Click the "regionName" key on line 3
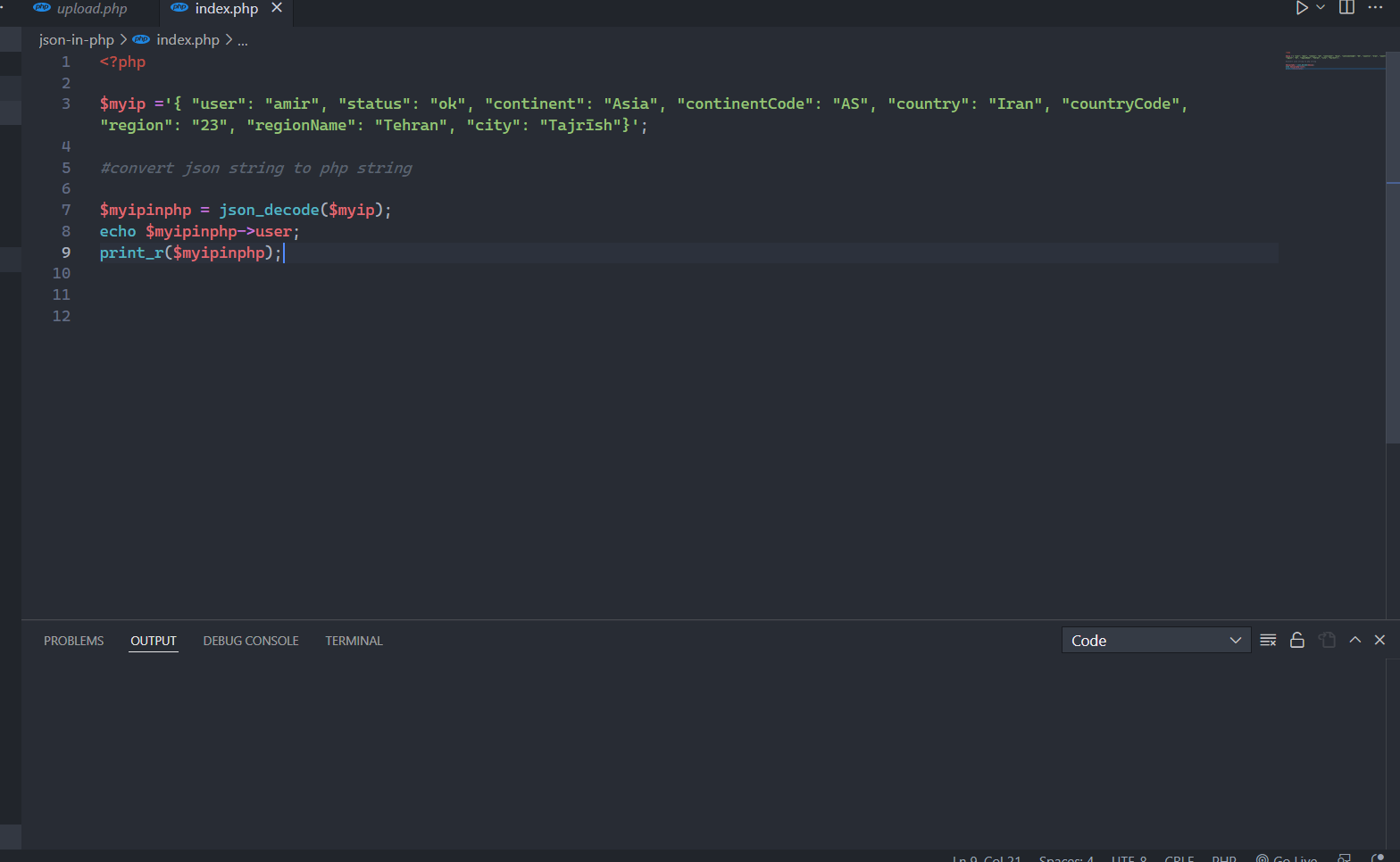 click(301, 125)
